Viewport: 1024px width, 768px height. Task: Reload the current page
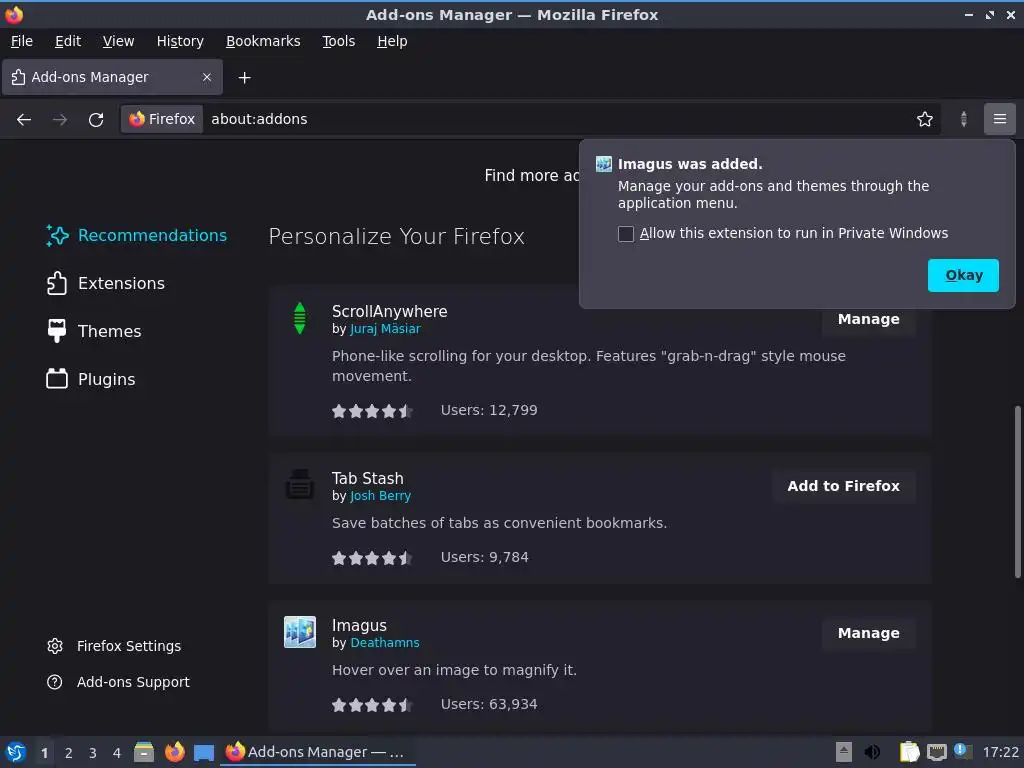pos(96,120)
